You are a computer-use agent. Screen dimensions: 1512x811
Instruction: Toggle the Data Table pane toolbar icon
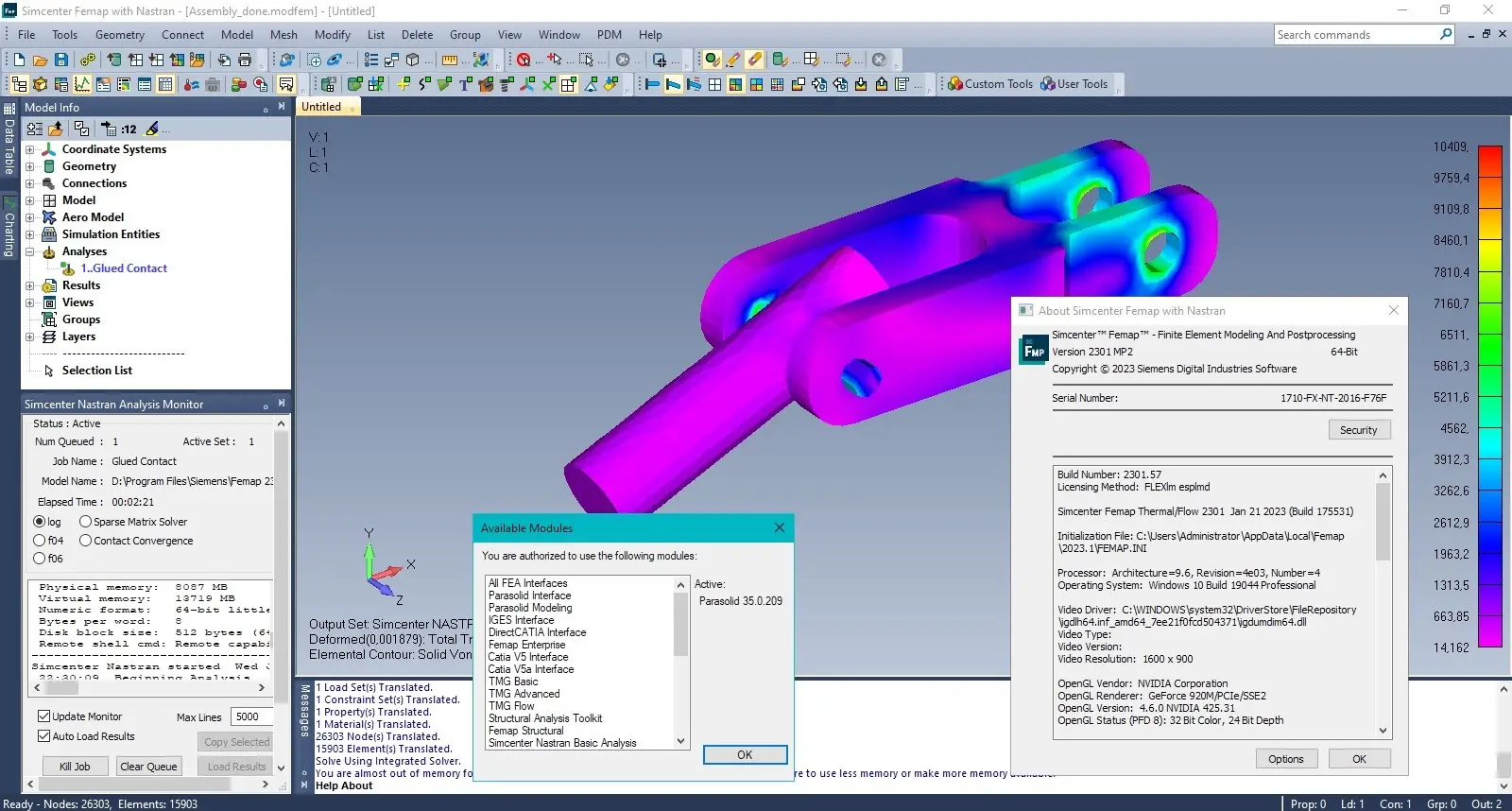point(165,84)
